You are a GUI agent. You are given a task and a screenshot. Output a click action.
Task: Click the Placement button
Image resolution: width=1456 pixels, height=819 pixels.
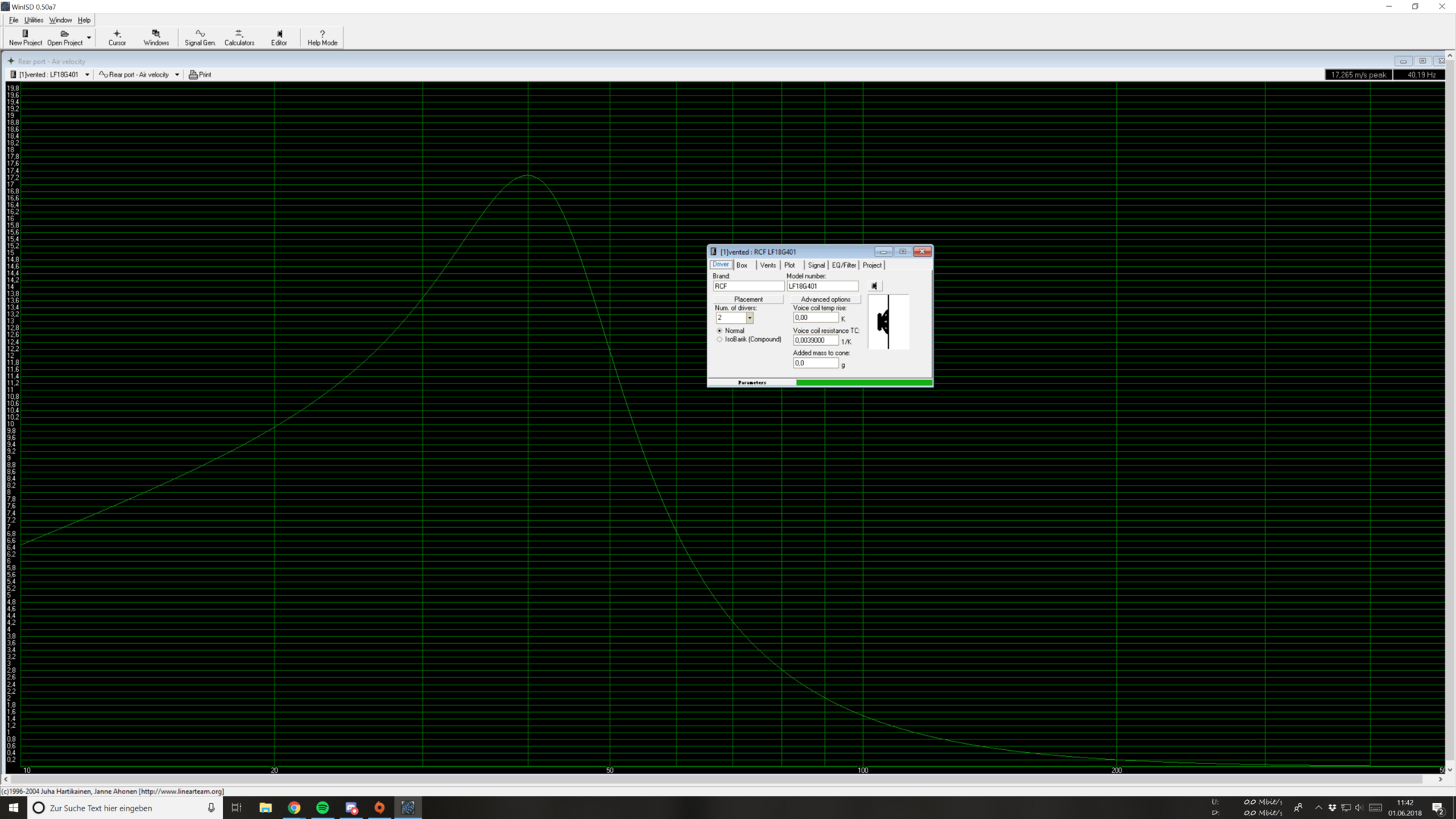click(748, 300)
